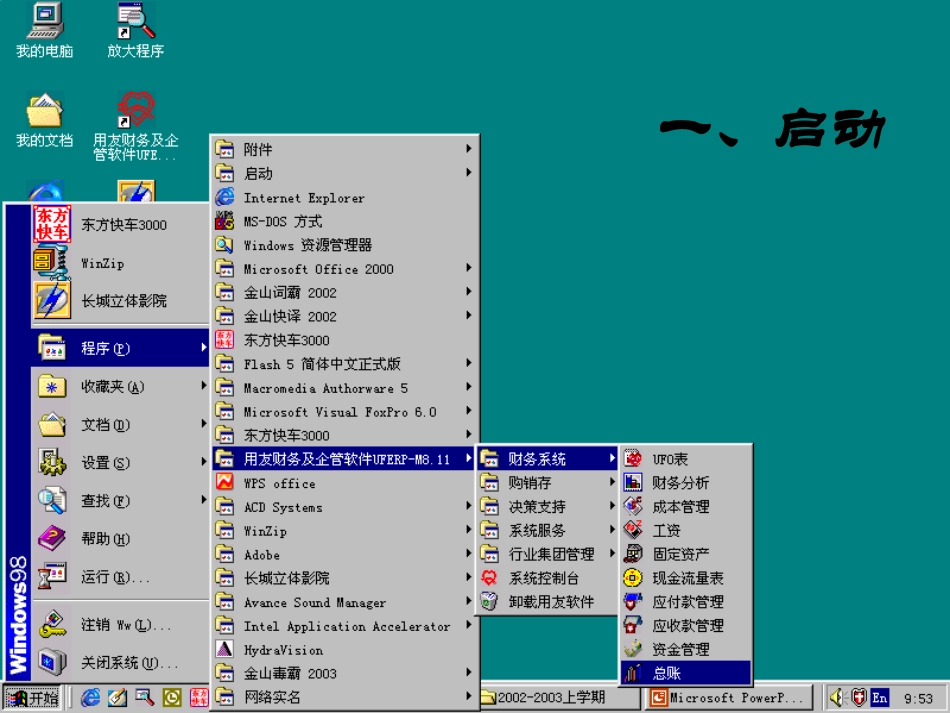Expand the 附件 submenu arrow
Image resolution: width=950 pixels, height=713 pixels.
point(468,148)
